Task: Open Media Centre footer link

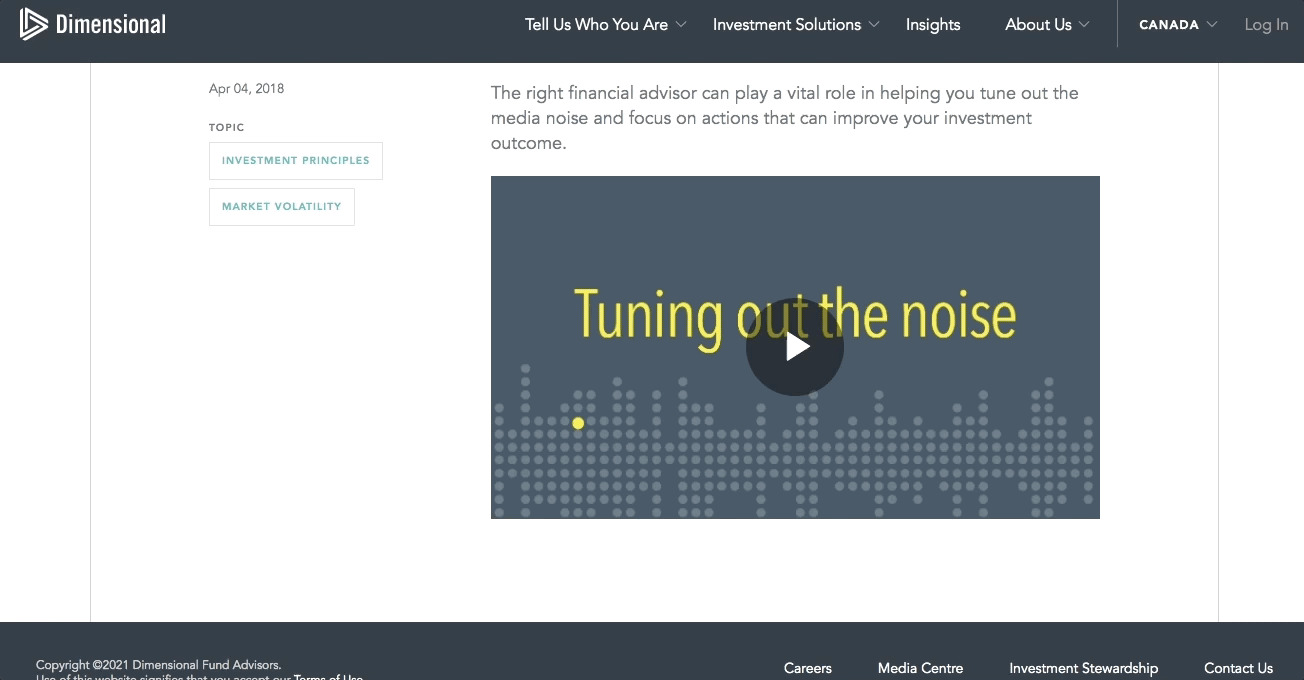Action: [x=920, y=668]
